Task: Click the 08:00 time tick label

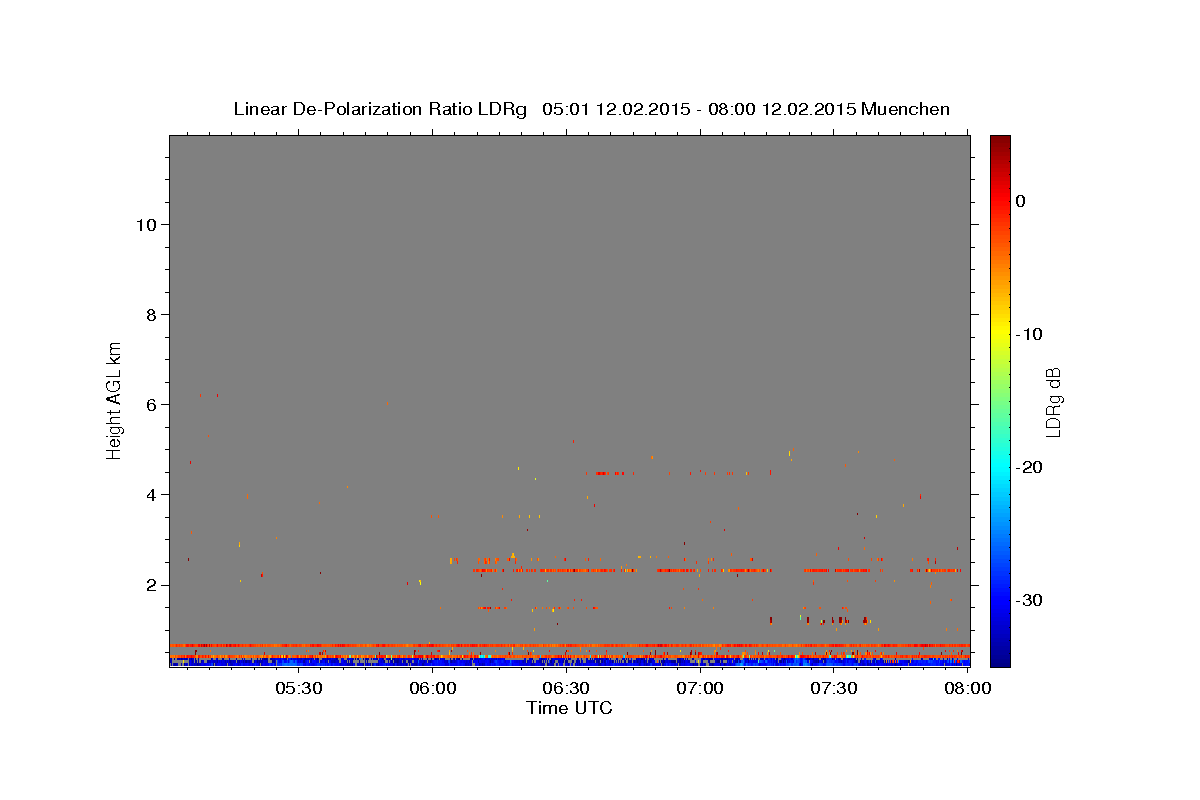Action: (x=968, y=689)
